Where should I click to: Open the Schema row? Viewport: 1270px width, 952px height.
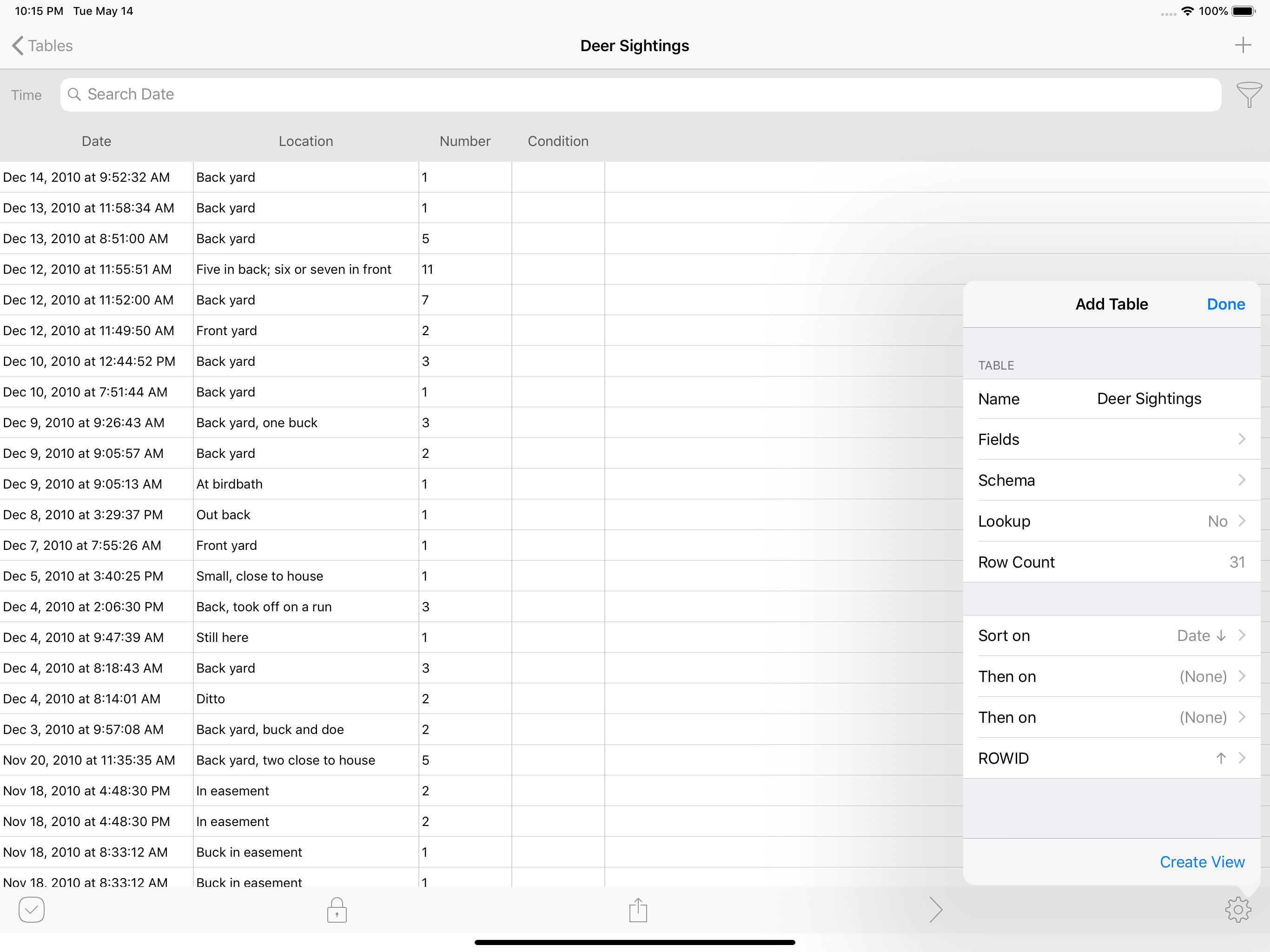click(x=1111, y=480)
